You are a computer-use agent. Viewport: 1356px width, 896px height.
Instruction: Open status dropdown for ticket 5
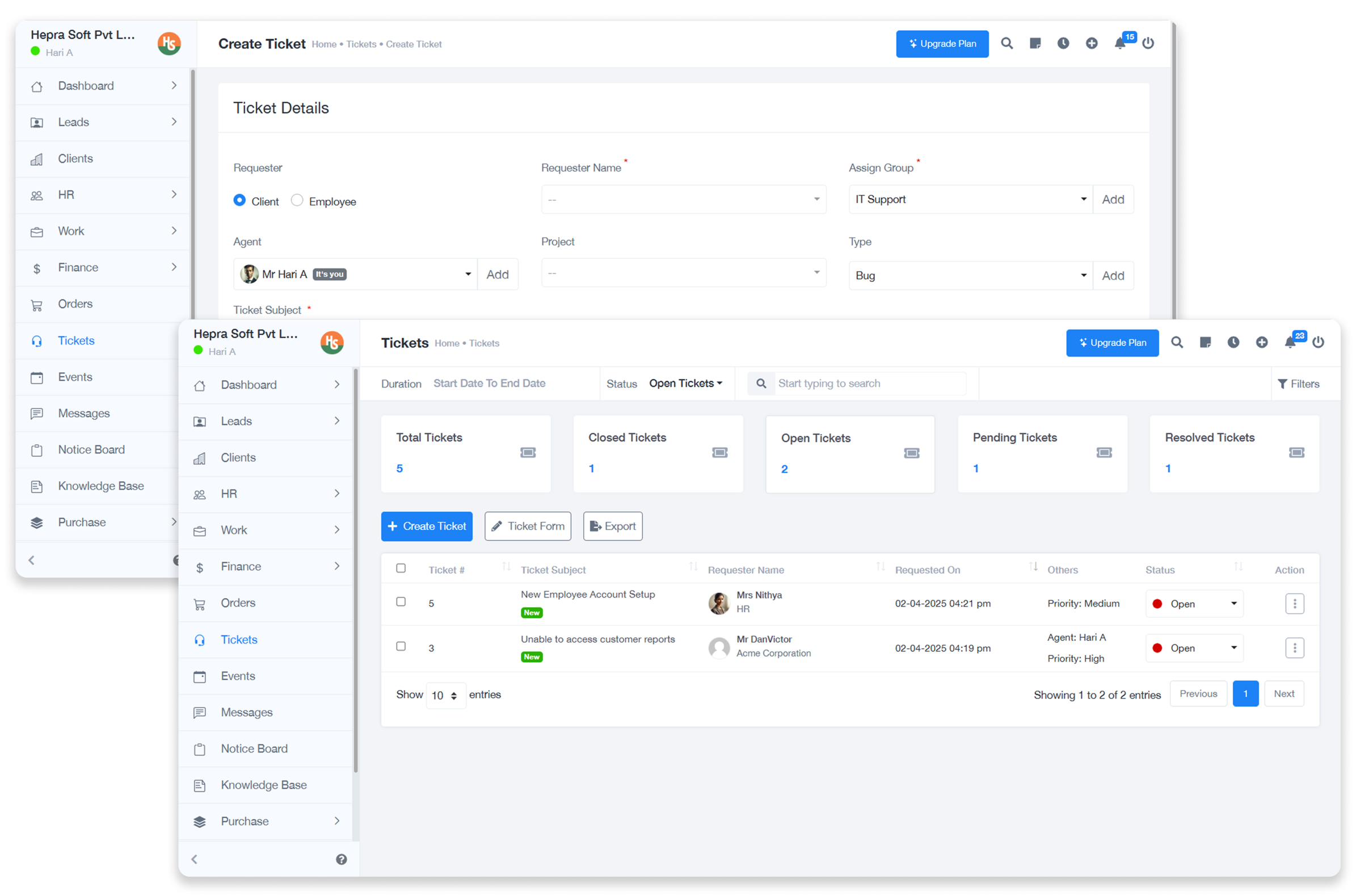coord(1194,604)
